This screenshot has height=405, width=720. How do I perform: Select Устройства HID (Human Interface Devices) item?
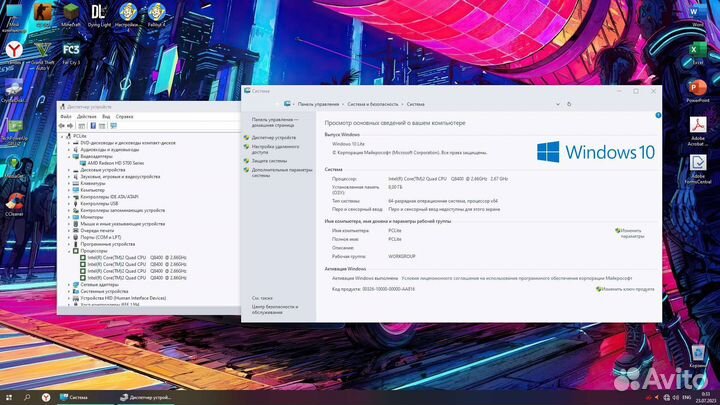point(123,298)
